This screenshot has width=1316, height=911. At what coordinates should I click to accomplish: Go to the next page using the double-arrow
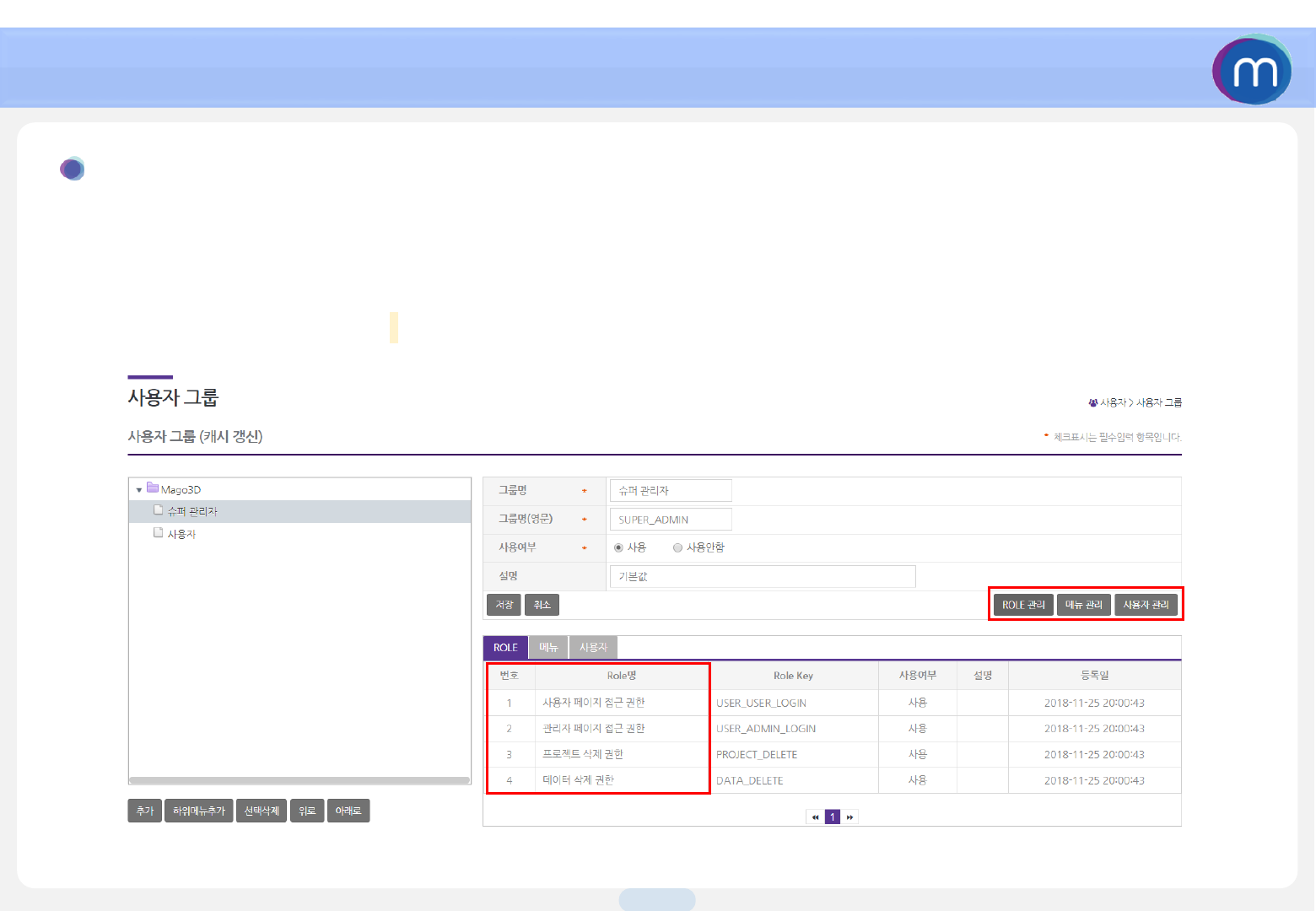click(849, 817)
